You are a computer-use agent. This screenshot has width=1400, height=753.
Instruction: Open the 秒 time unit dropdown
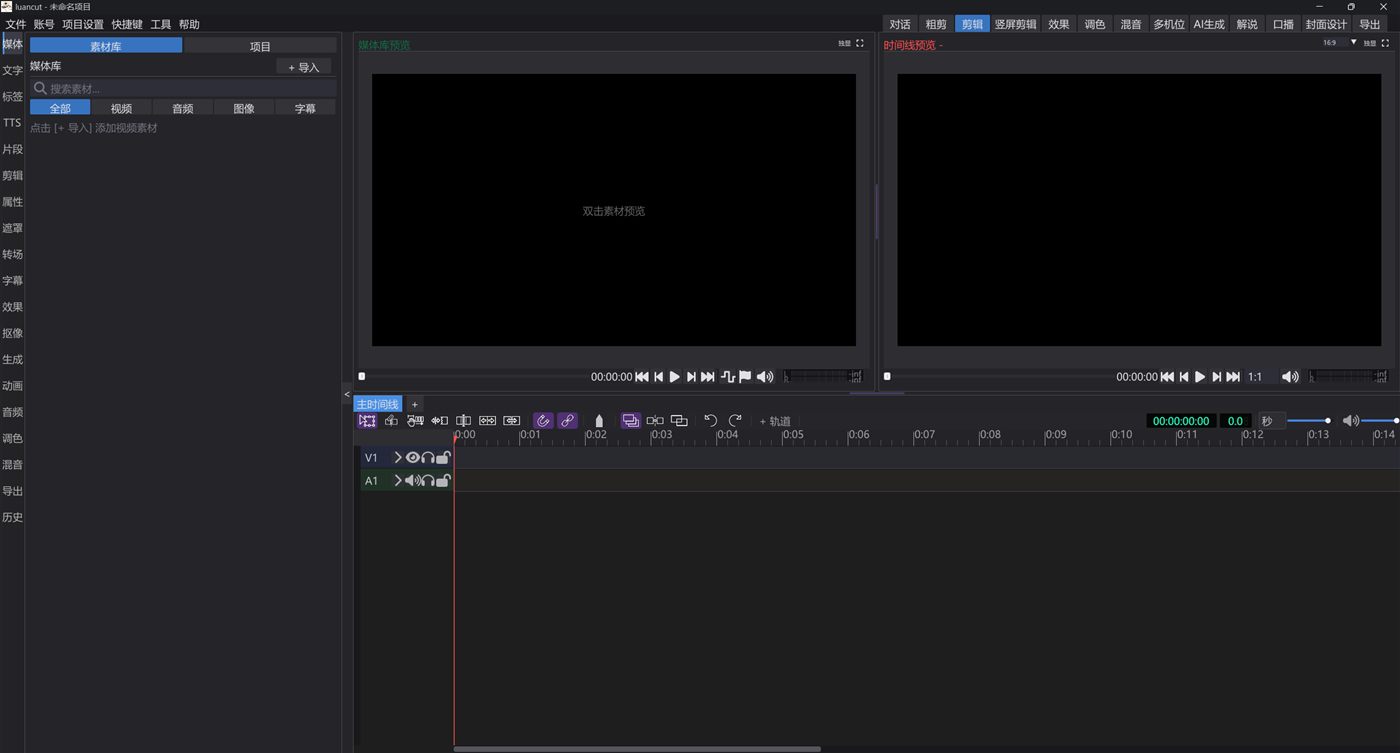[x=1271, y=421]
